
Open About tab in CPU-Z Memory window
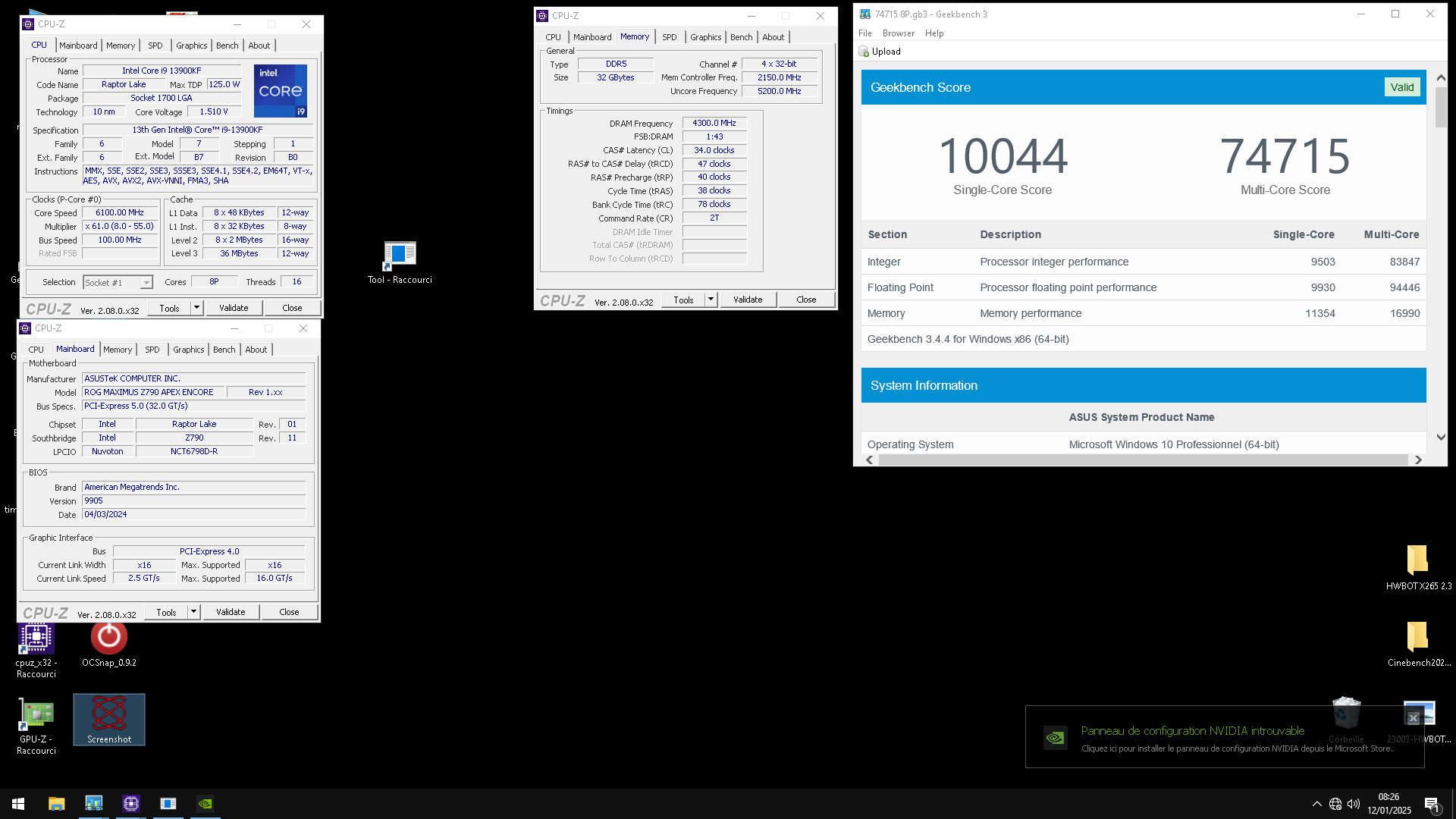[773, 37]
